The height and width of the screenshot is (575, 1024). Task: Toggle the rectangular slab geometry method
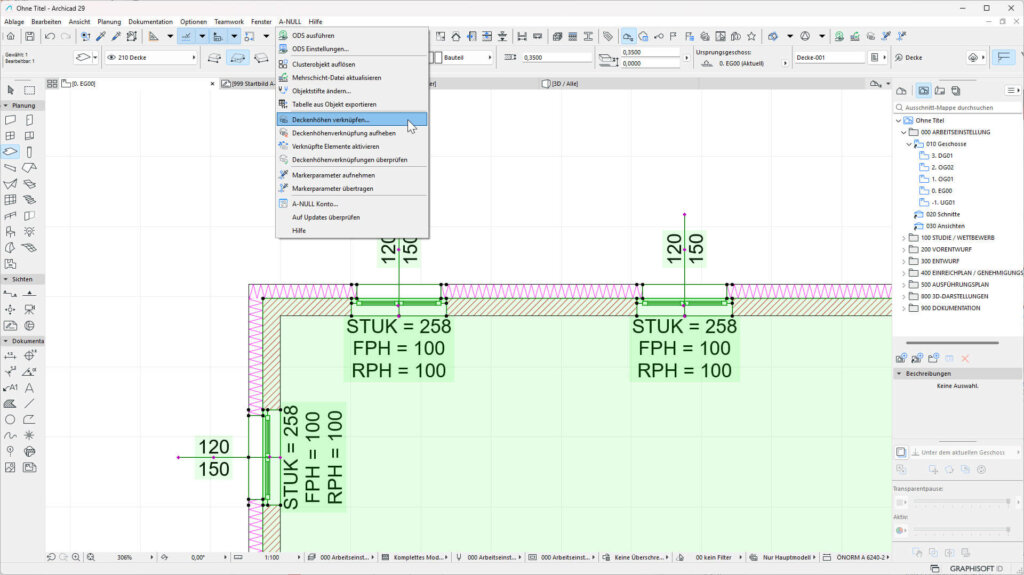tap(238, 58)
